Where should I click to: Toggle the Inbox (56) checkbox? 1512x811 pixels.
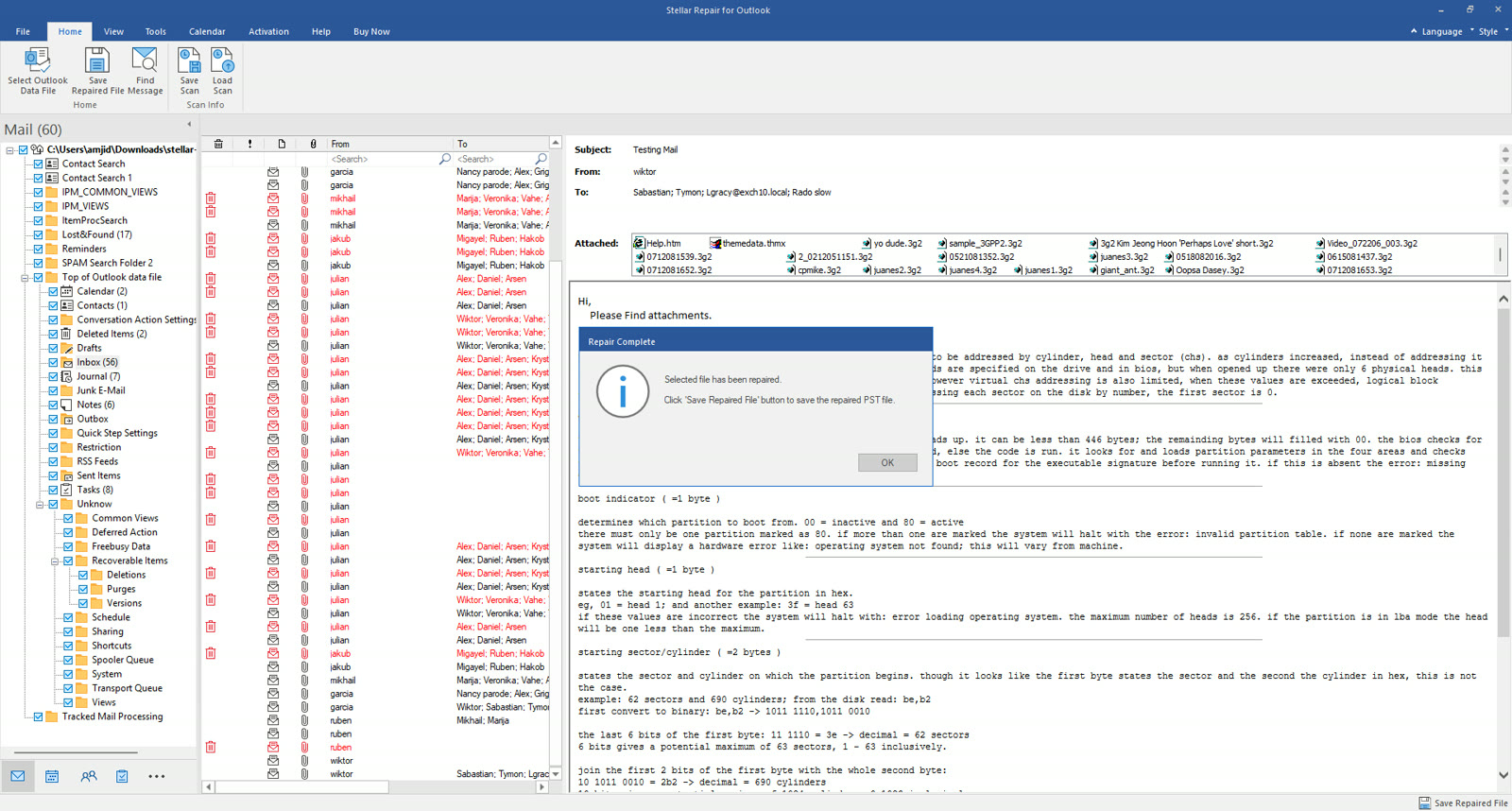53,362
